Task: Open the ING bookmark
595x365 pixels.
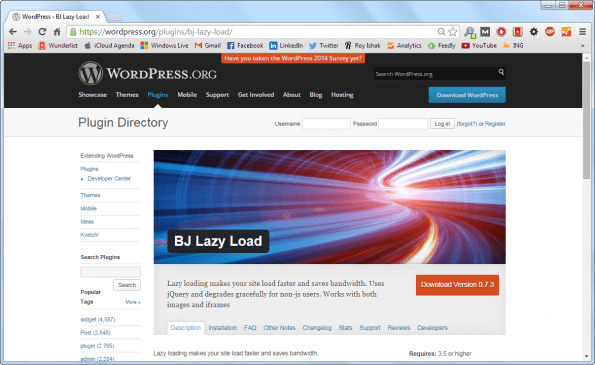Action: point(513,46)
